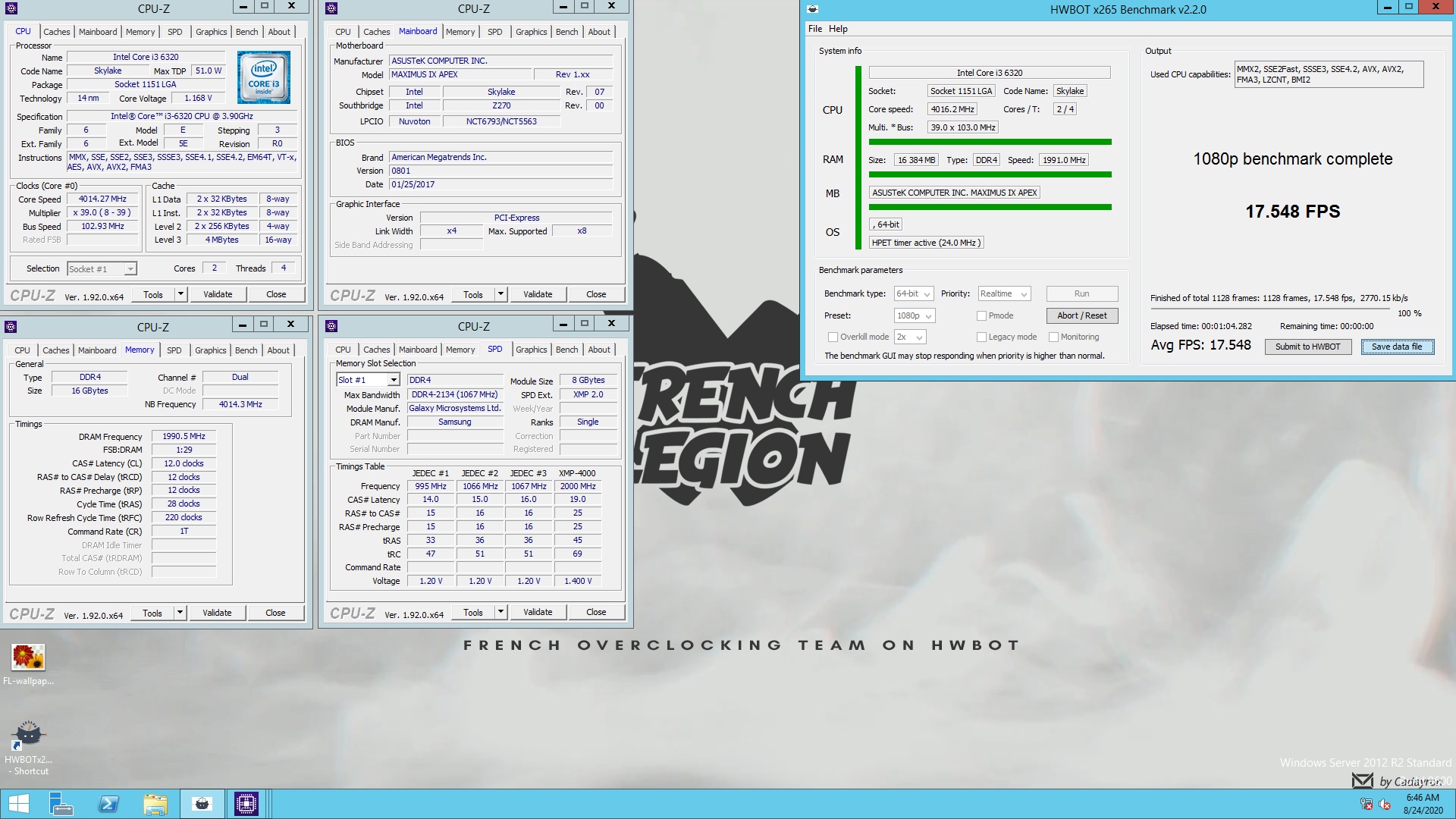
Task: Enable the Overkill mode checkbox
Action: [833, 337]
